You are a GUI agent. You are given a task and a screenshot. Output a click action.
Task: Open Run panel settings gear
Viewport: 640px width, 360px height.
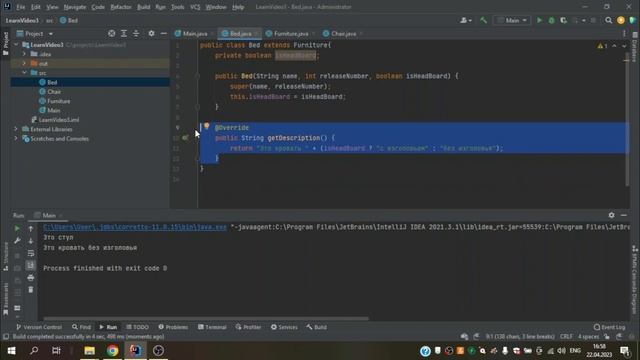point(611,215)
